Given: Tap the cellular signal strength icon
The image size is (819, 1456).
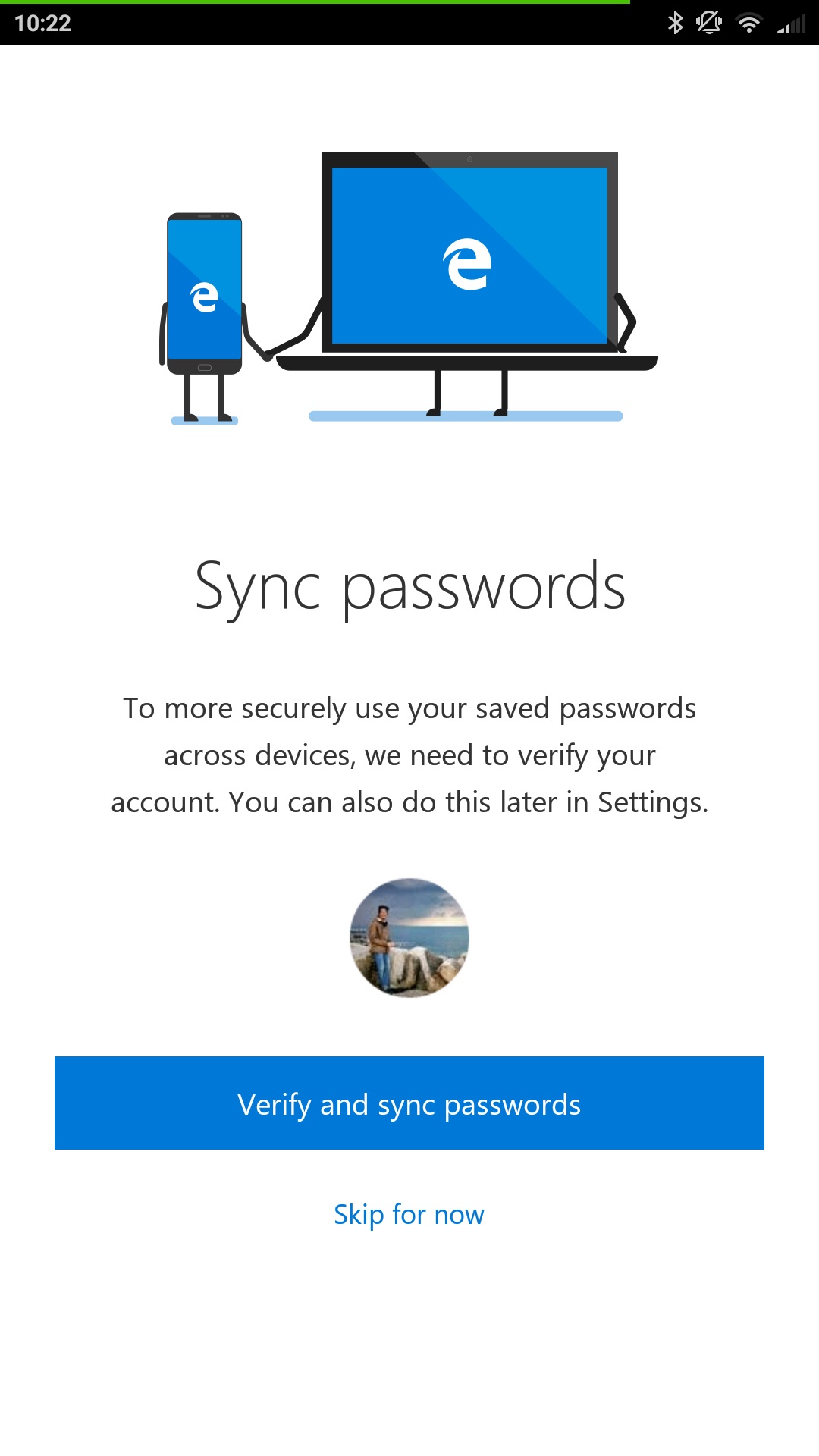Looking at the screenshot, I should (x=791, y=25).
